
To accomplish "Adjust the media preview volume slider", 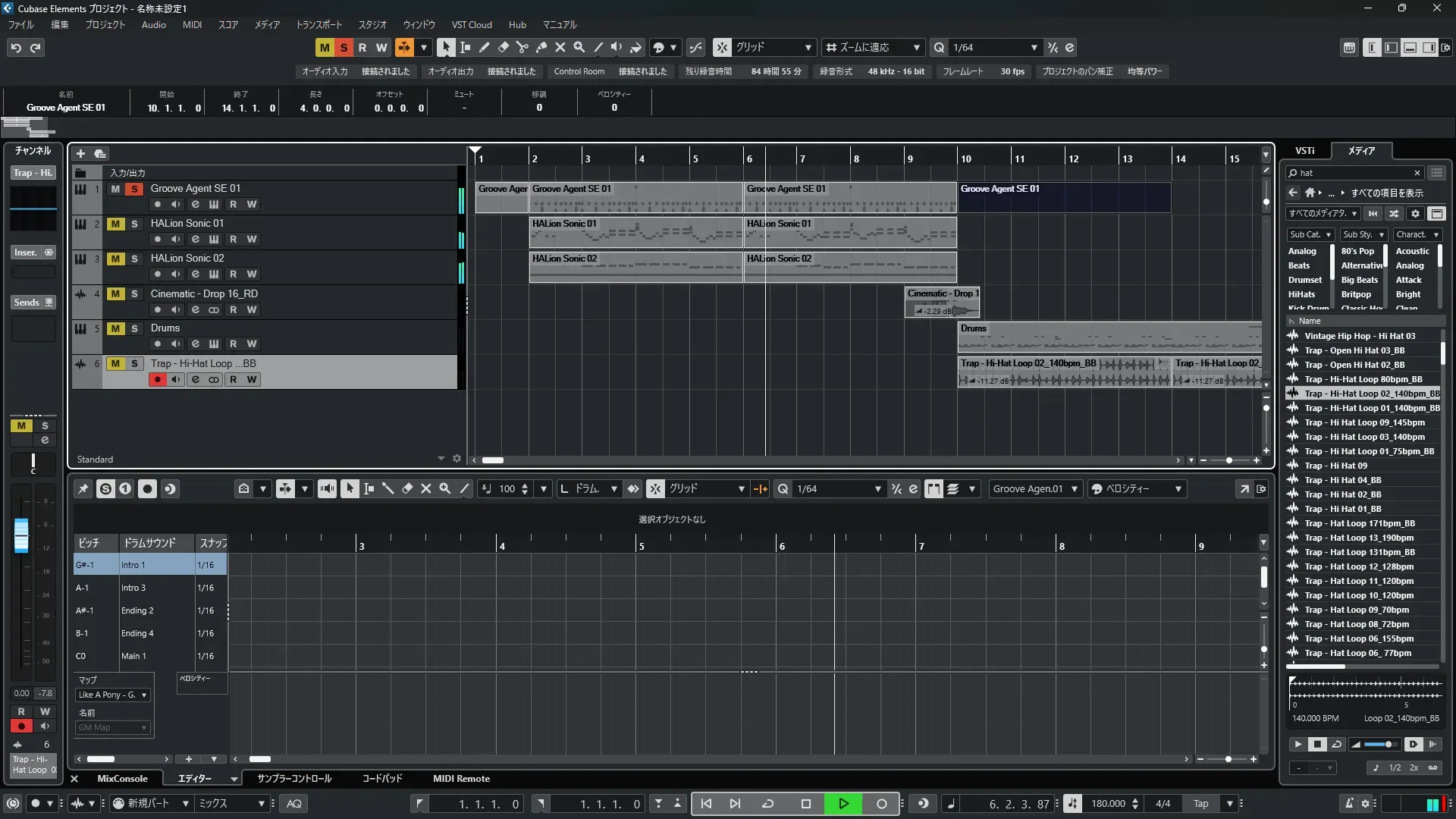I will pos(1388,745).
